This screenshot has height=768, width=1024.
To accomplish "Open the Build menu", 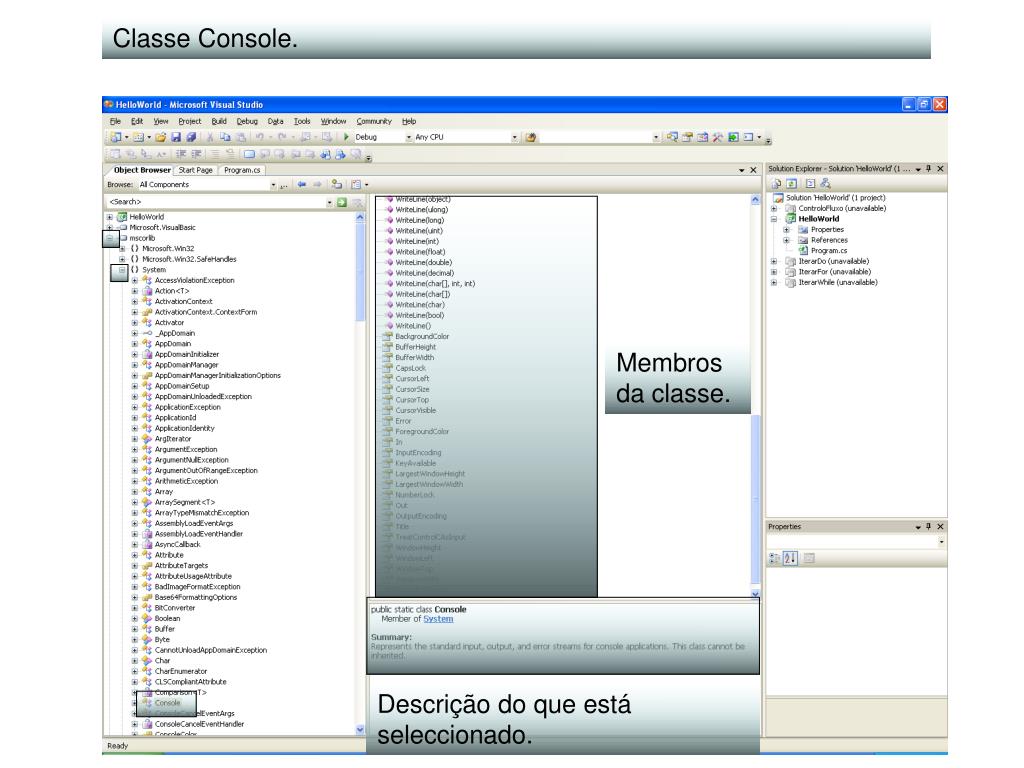I will coord(219,121).
